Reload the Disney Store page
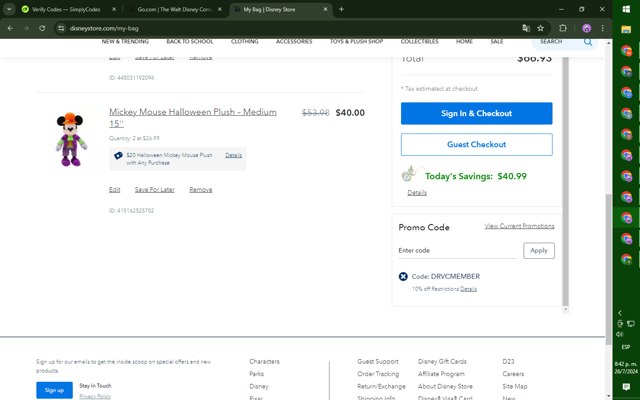 42,28
